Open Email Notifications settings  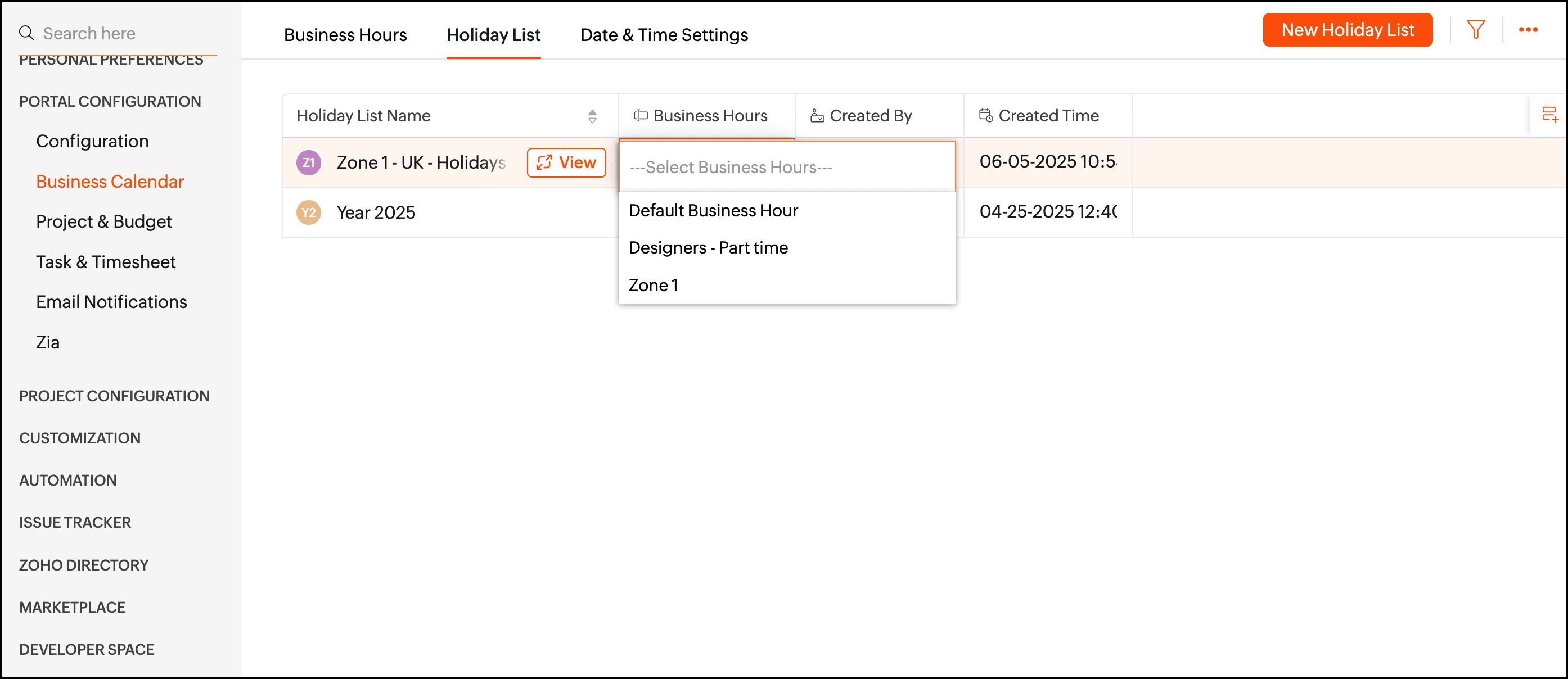pos(111,302)
